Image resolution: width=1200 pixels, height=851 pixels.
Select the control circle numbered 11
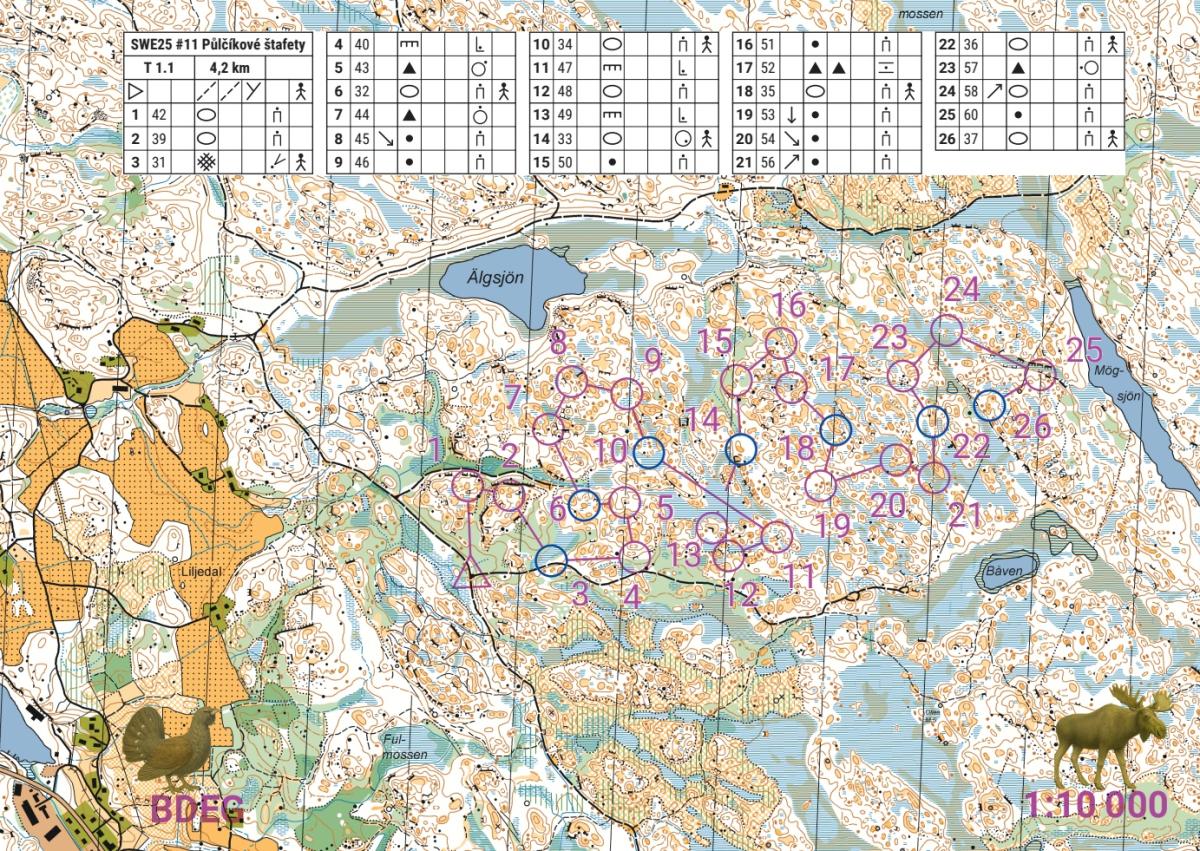tap(776, 537)
